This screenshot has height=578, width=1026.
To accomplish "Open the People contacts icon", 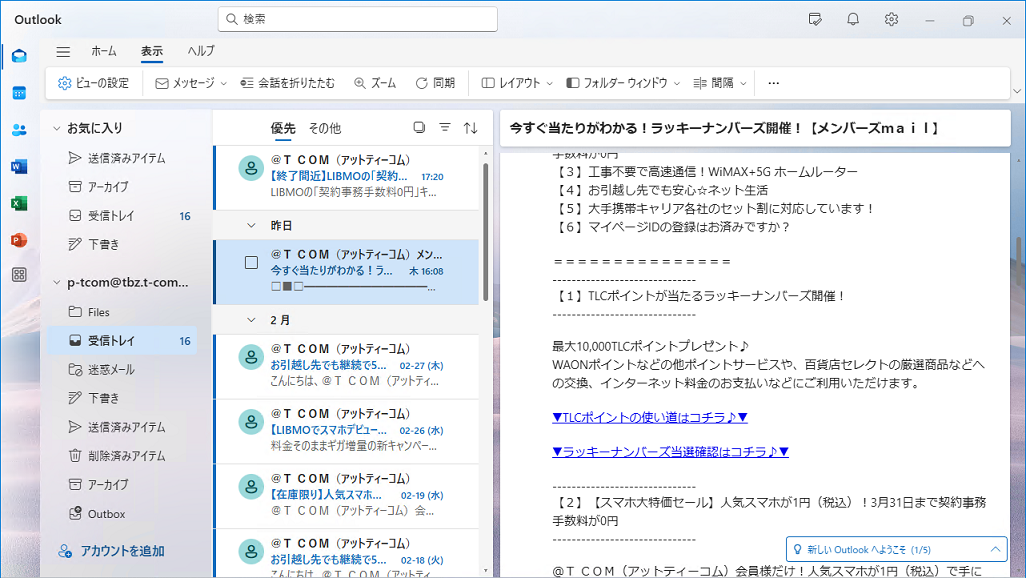I will pos(19,129).
